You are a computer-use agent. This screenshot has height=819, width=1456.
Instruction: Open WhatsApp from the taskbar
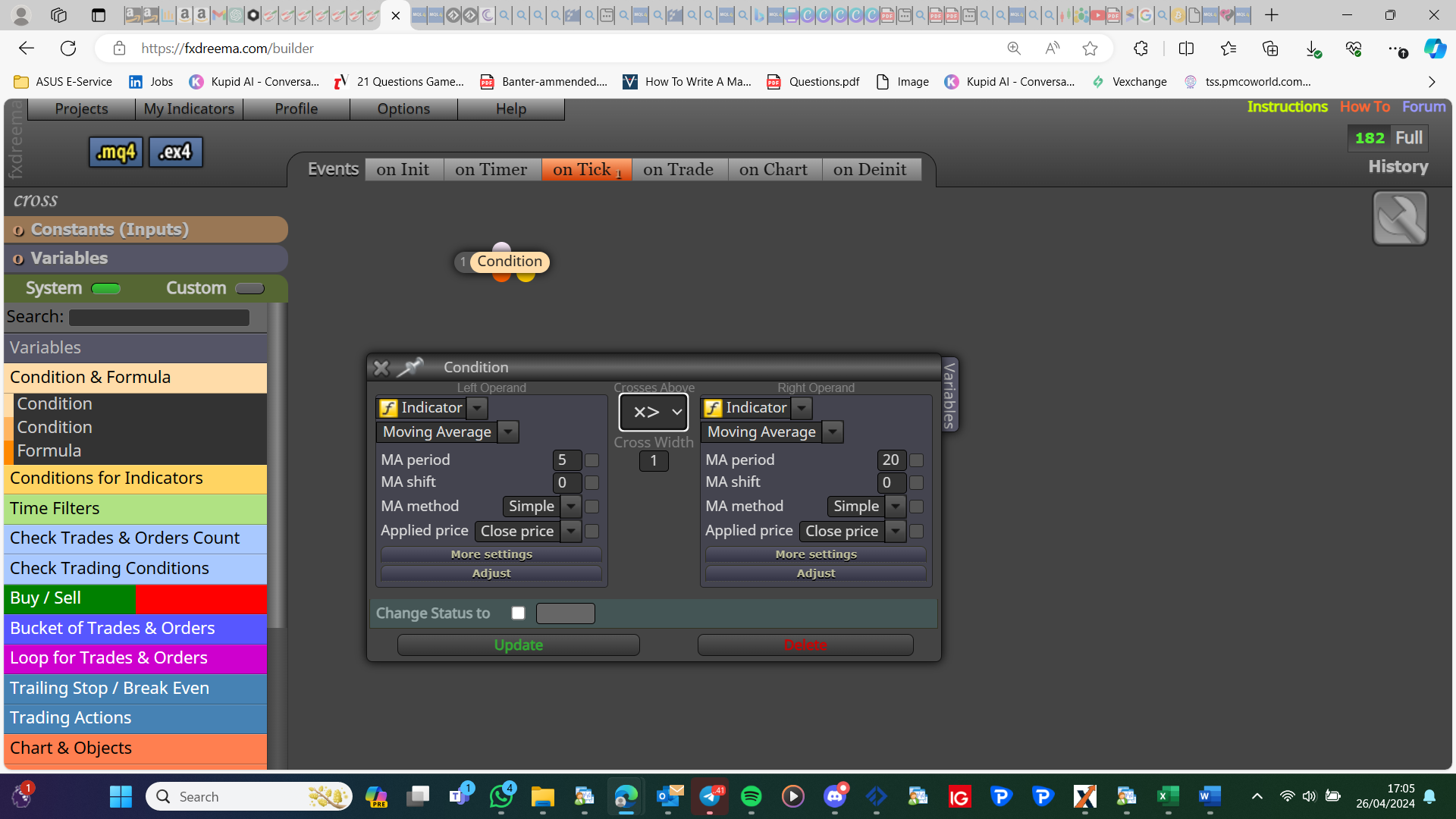[x=501, y=796]
